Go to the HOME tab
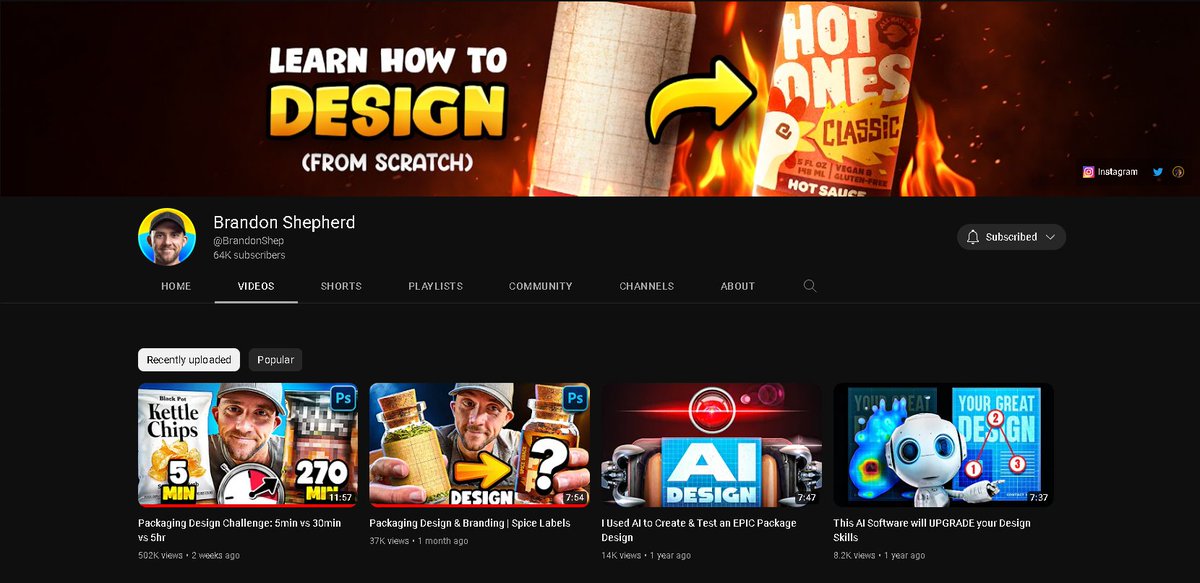 pos(176,286)
